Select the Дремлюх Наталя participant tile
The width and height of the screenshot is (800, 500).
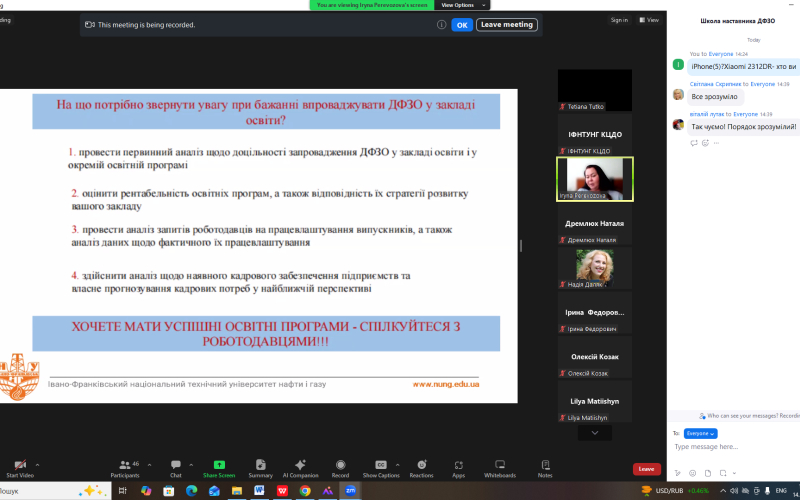pyautogui.click(x=595, y=223)
